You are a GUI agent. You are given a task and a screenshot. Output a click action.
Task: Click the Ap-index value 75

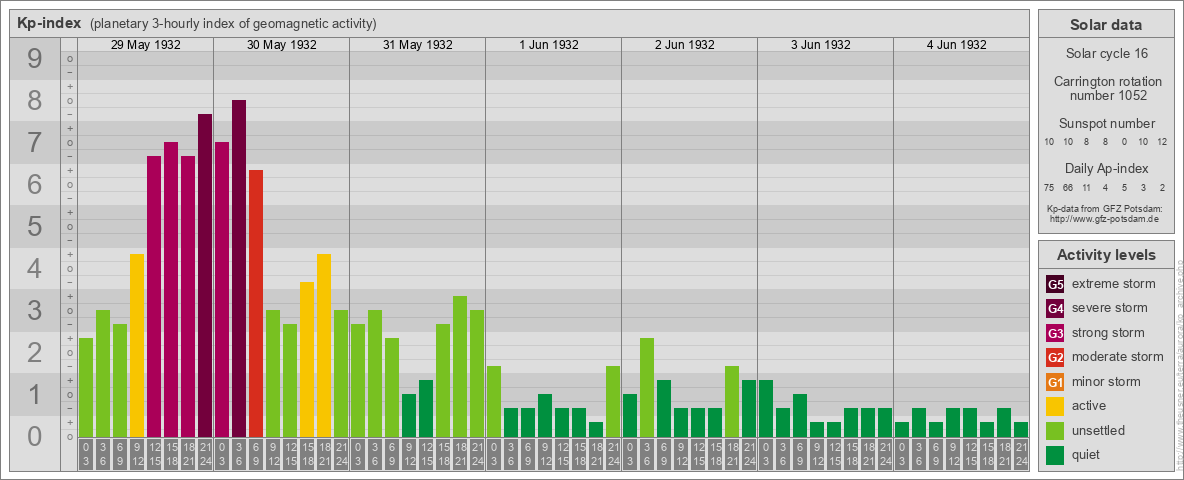coord(1050,188)
